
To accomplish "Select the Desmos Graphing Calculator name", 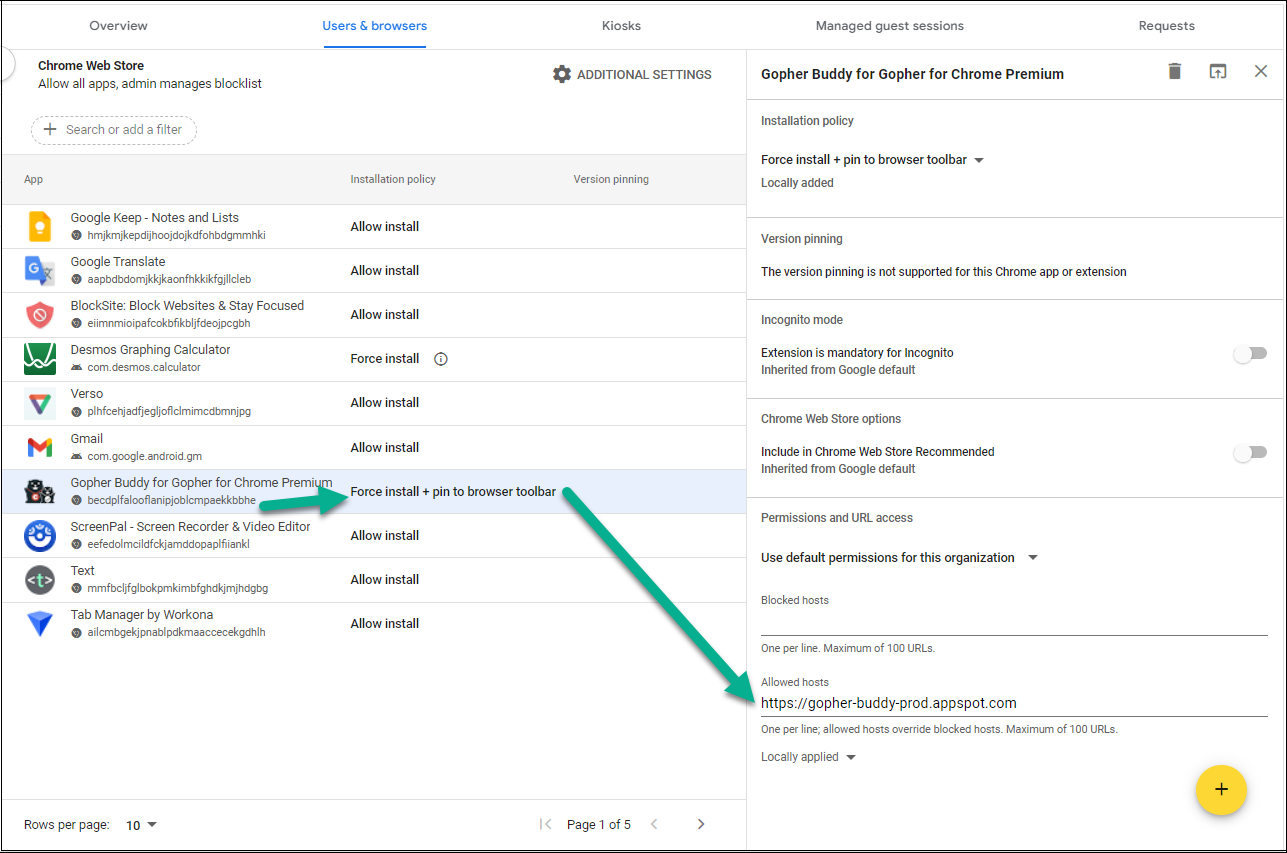I will point(150,350).
